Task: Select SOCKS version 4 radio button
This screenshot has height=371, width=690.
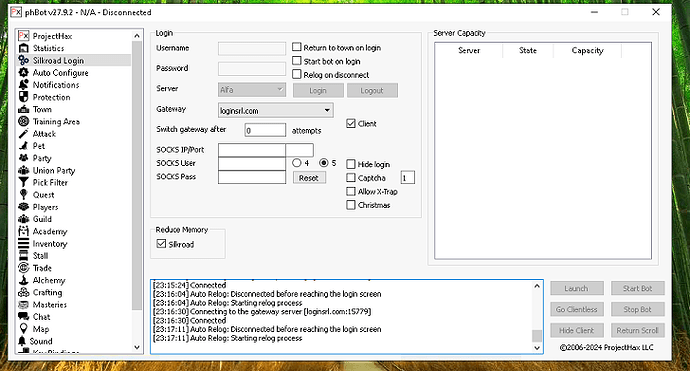Action: (297, 163)
